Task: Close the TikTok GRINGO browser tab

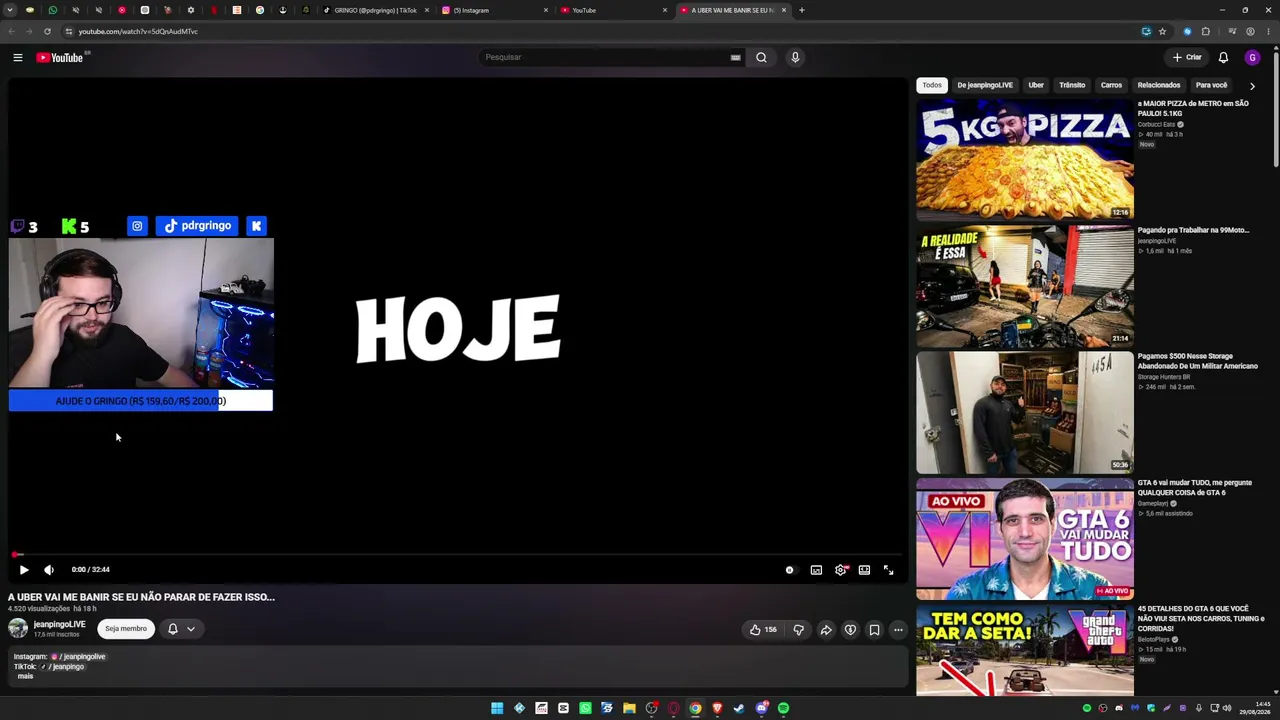Action: pyautogui.click(x=427, y=10)
